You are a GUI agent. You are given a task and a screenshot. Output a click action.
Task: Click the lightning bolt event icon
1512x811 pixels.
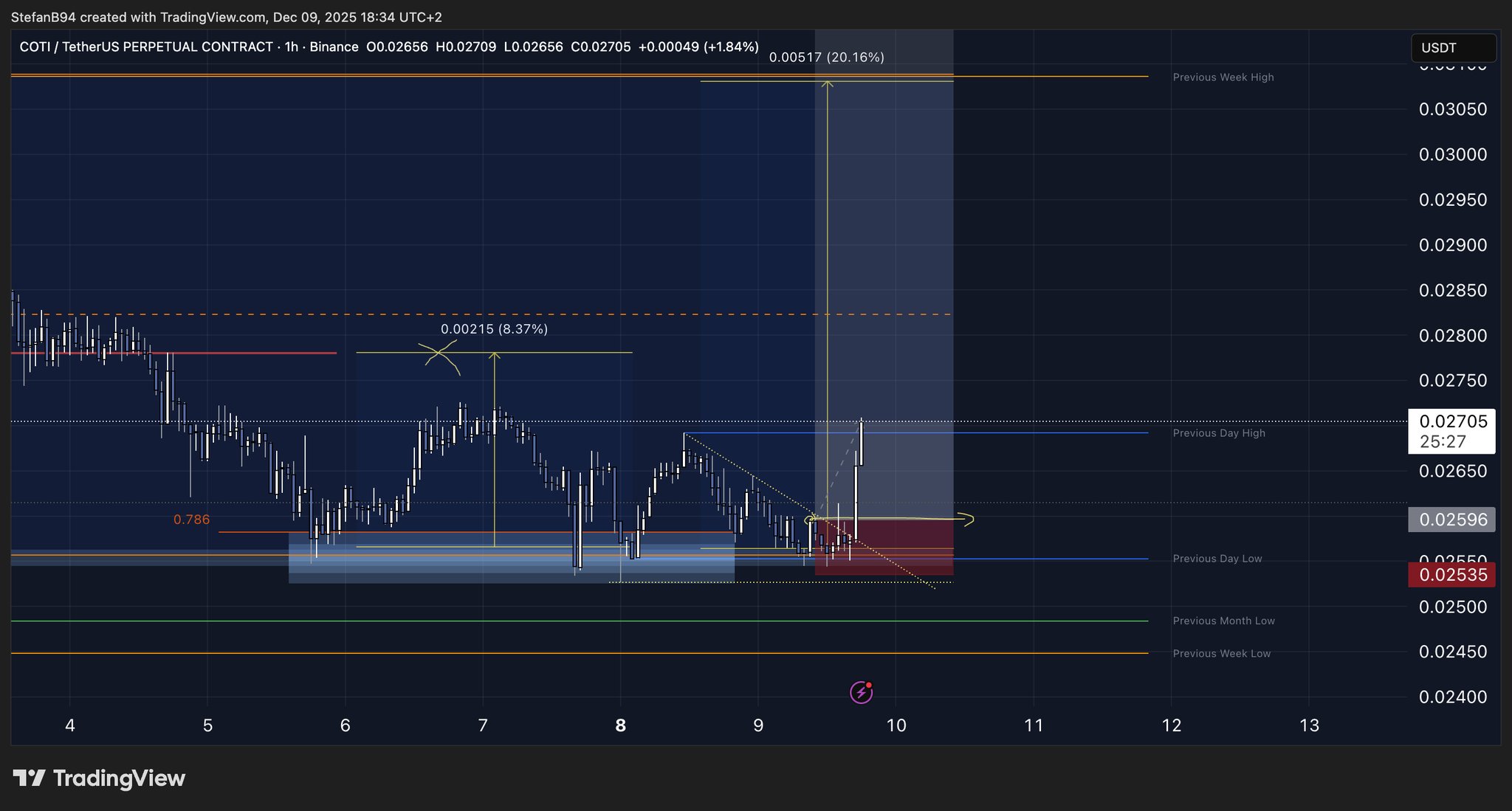(861, 692)
